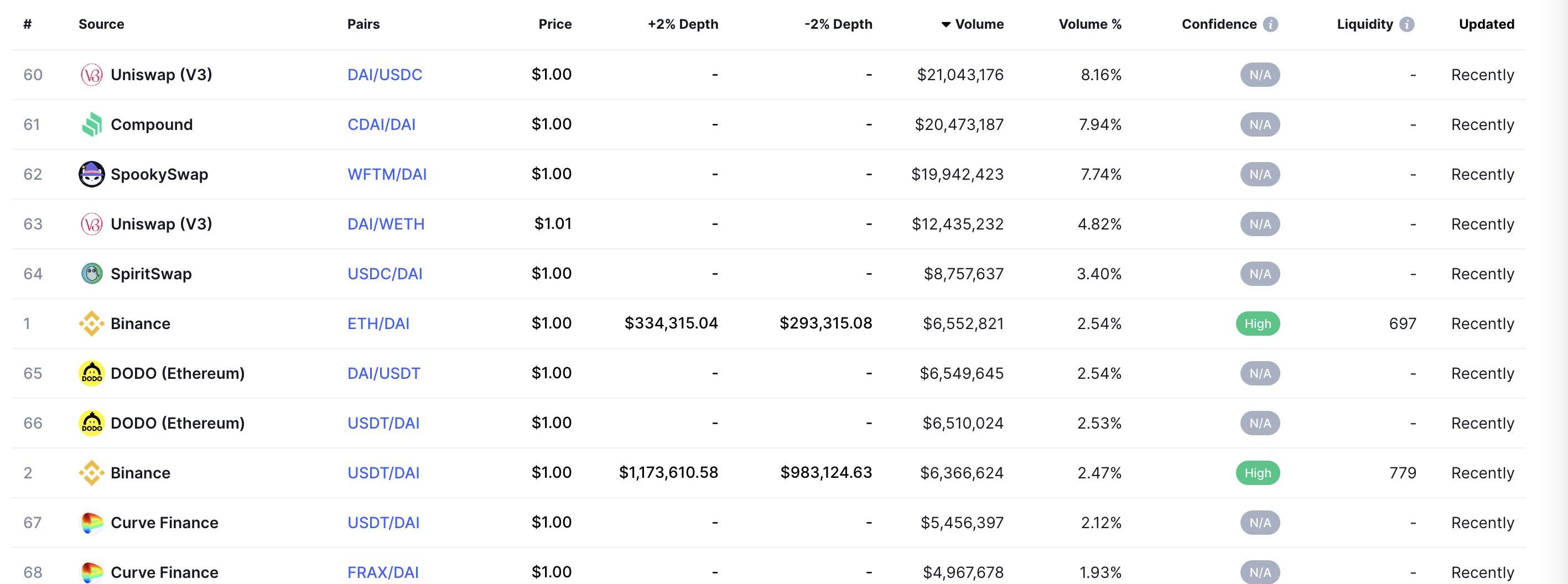Image resolution: width=1568 pixels, height=584 pixels.
Task: Click N/A confidence badge for Compound
Action: pos(1260,125)
